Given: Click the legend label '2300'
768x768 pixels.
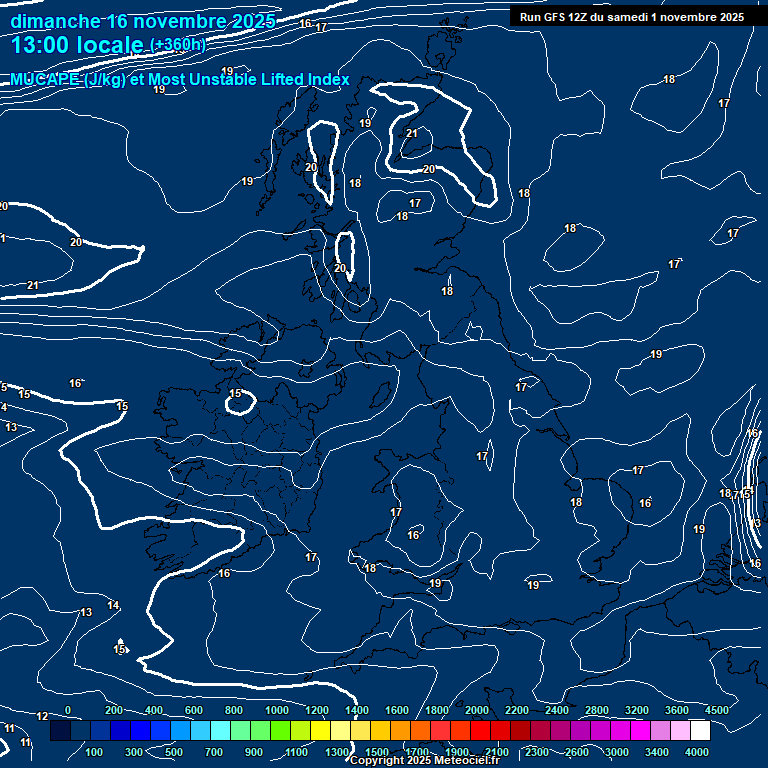Looking at the screenshot, I should coord(537,752).
